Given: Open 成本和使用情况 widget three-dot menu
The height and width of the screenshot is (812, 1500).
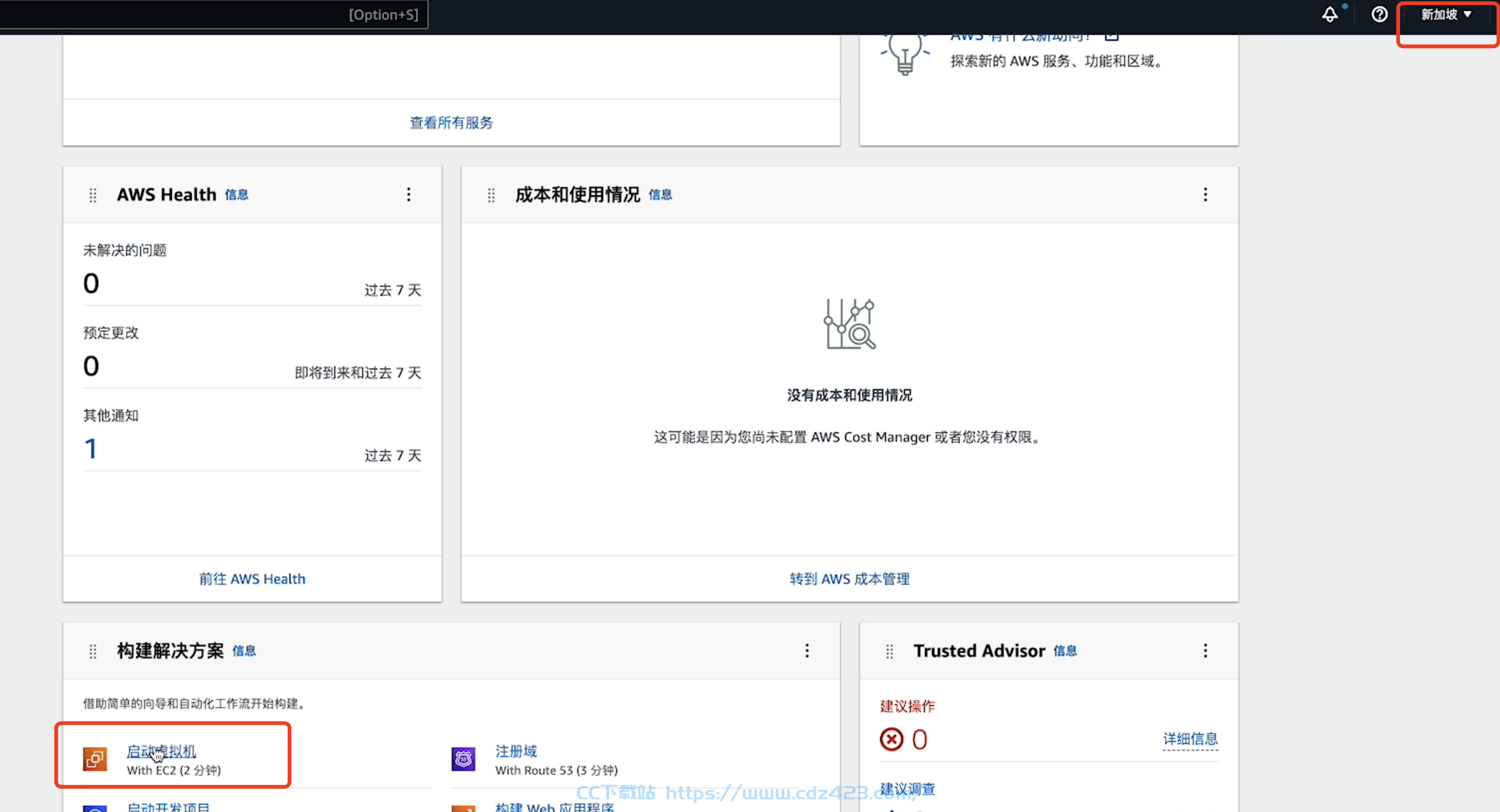Looking at the screenshot, I should (x=1205, y=195).
